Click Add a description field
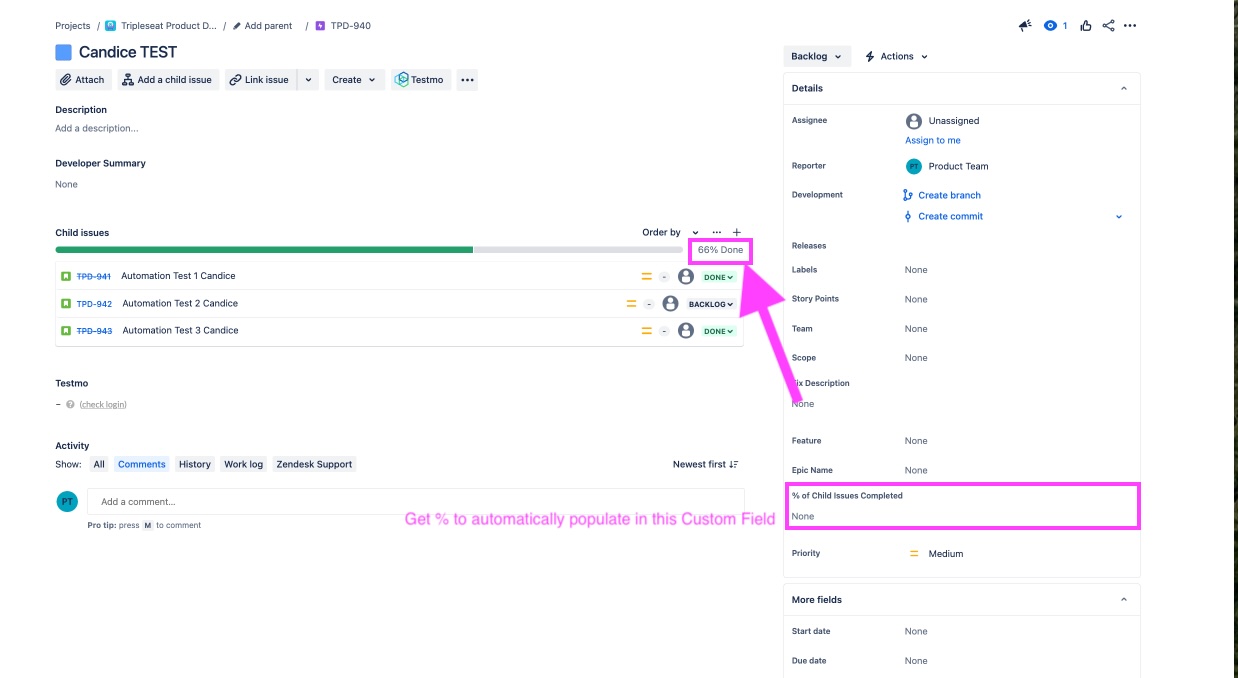 (97, 128)
